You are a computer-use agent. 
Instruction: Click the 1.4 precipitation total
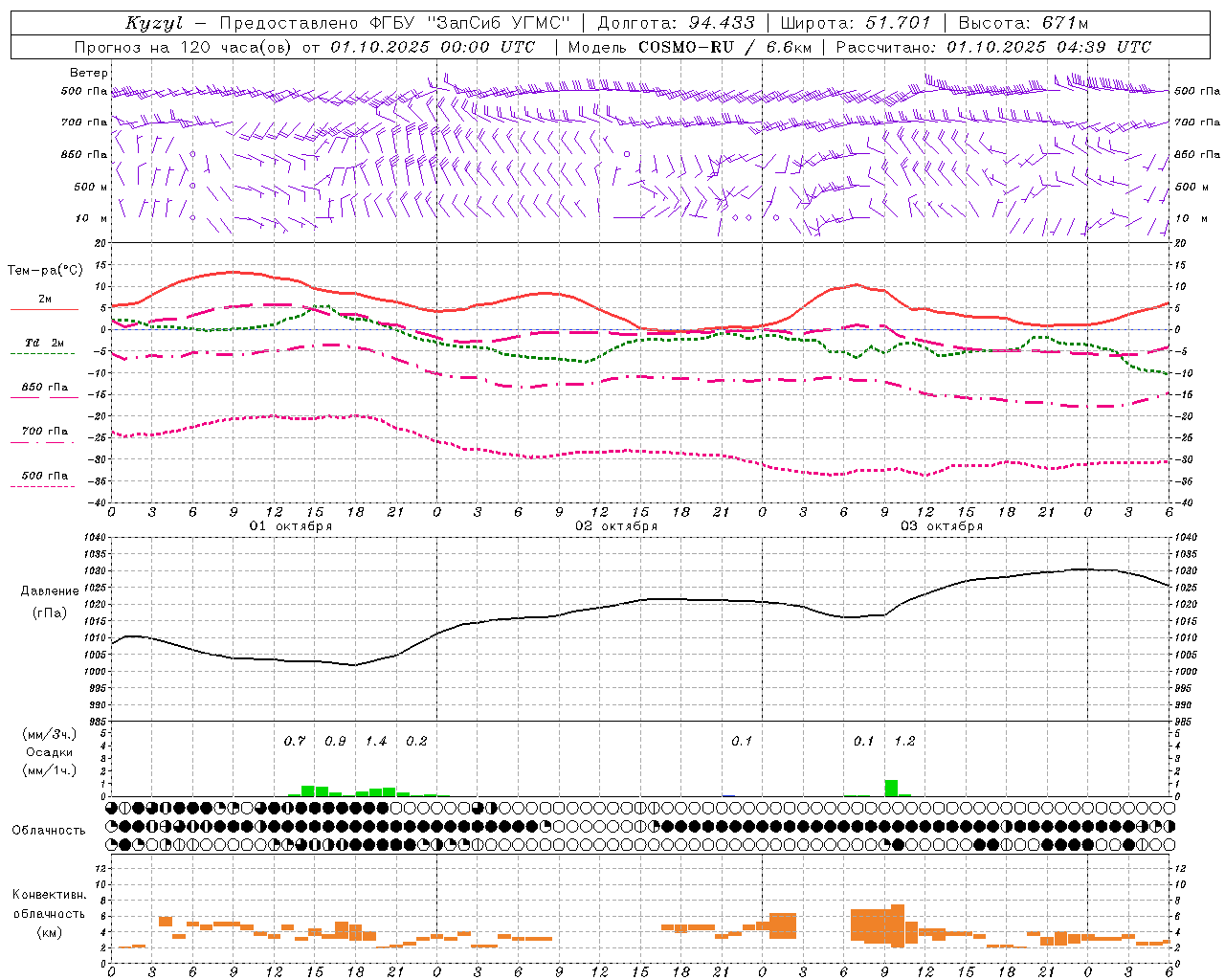pos(376,742)
